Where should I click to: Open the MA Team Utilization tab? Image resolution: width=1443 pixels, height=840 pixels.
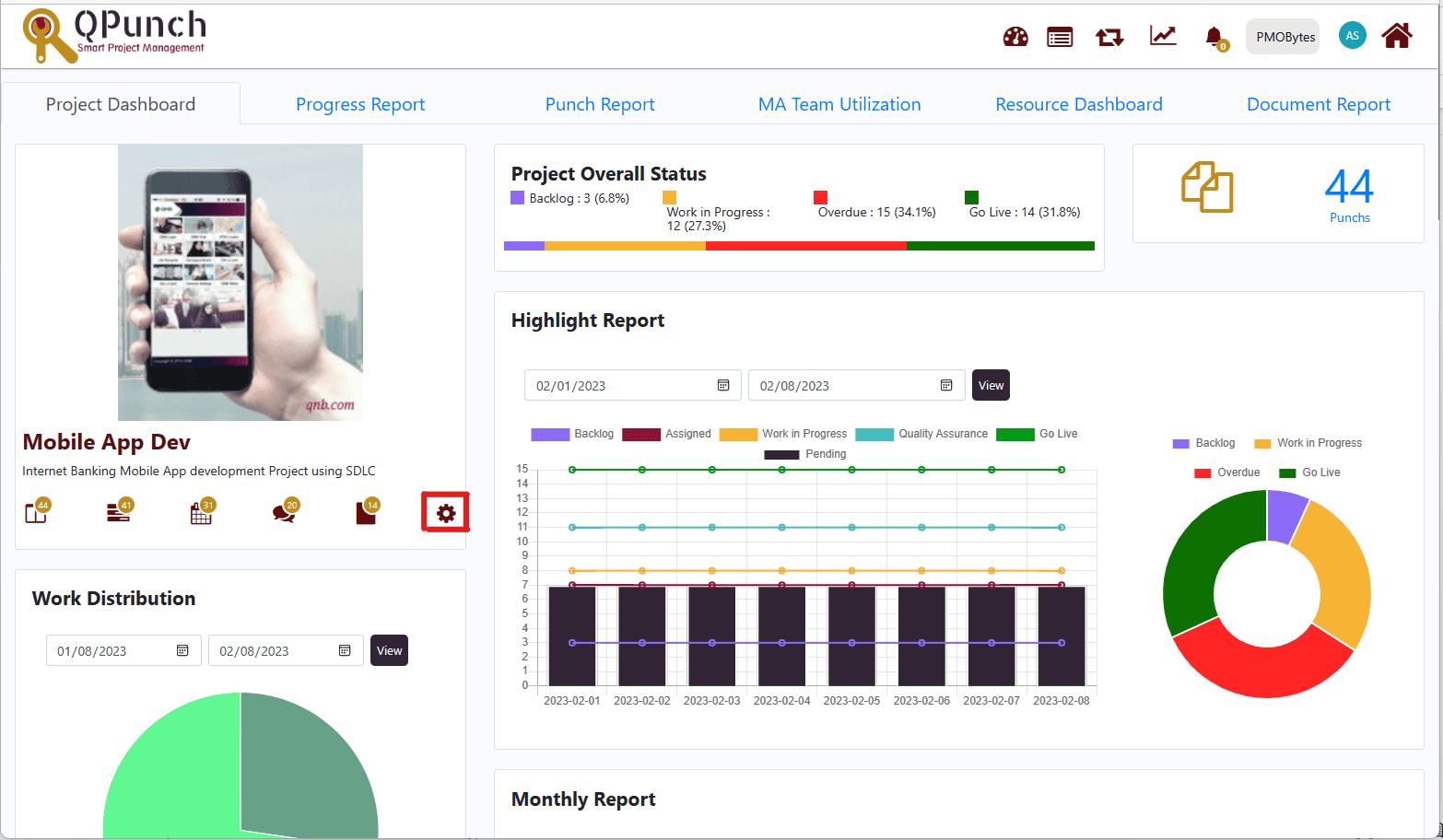(839, 104)
